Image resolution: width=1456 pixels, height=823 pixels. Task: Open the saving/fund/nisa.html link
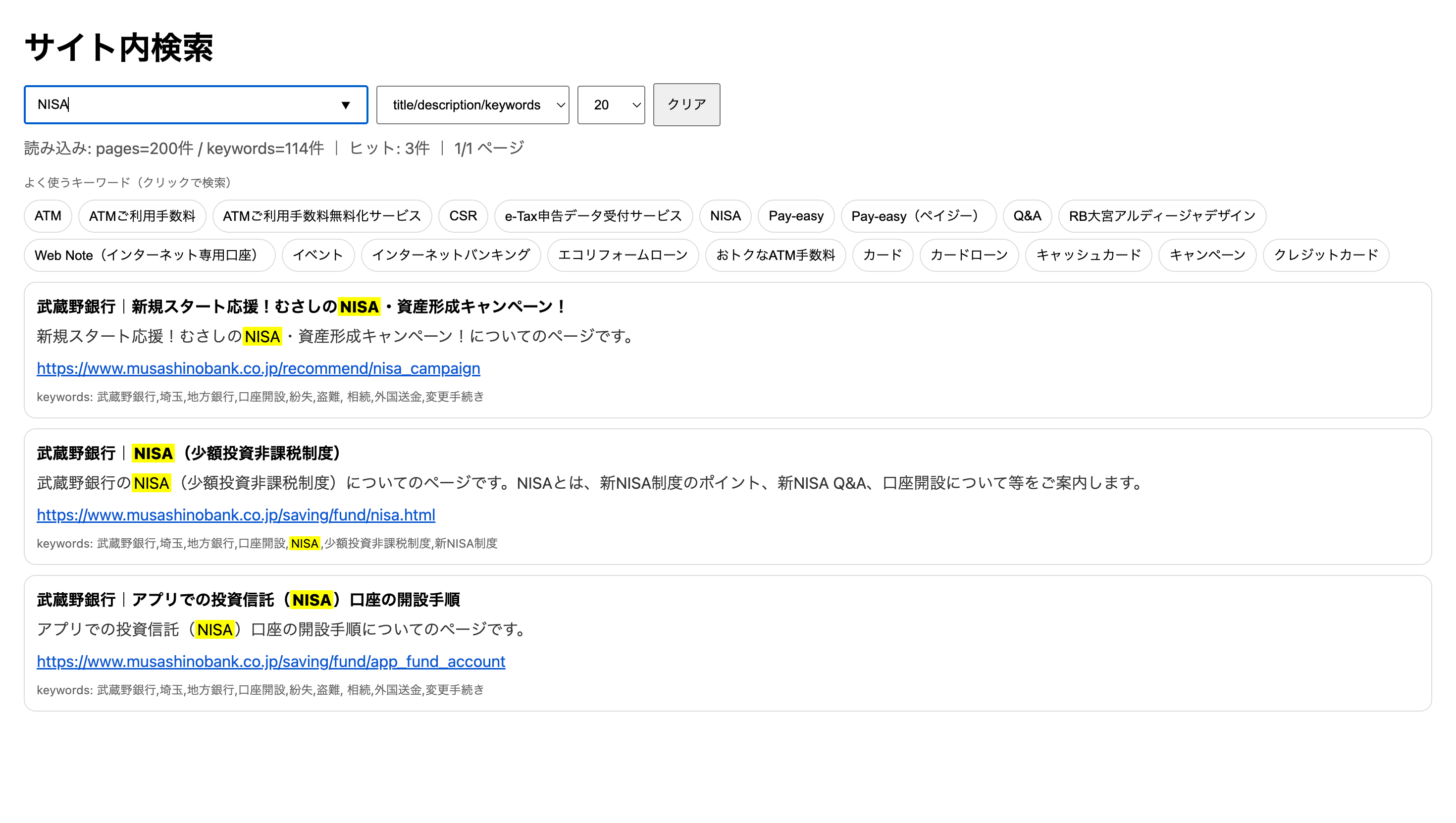pos(235,515)
